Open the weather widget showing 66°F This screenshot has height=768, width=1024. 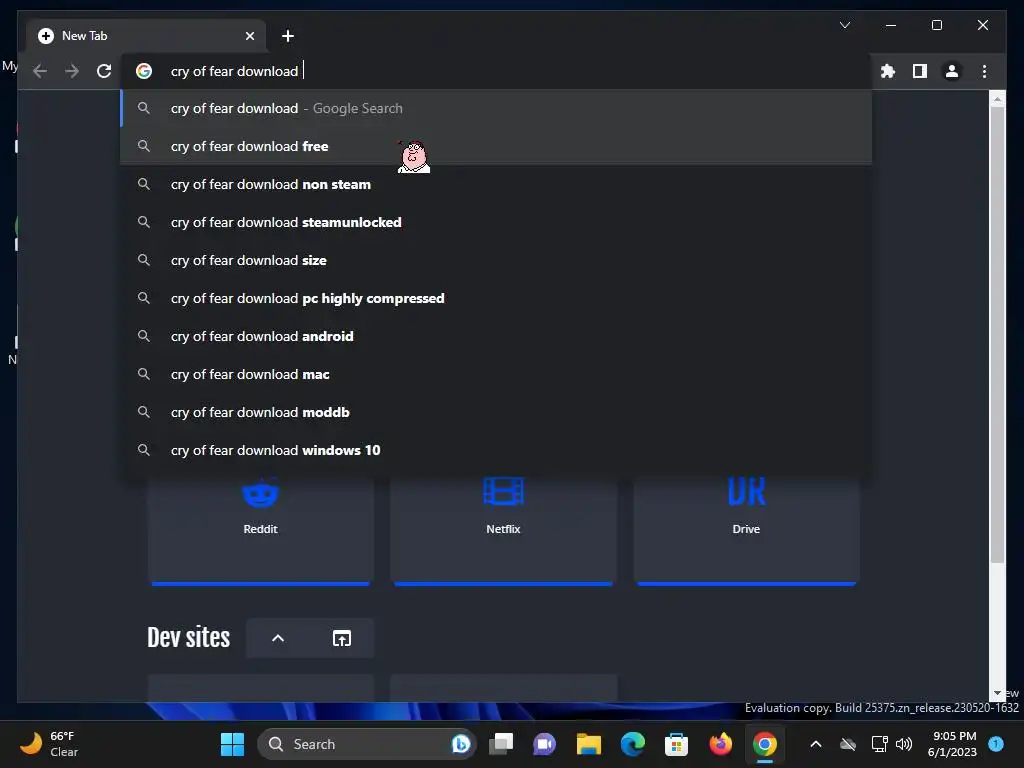pyautogui.click(x=49, y=744)
